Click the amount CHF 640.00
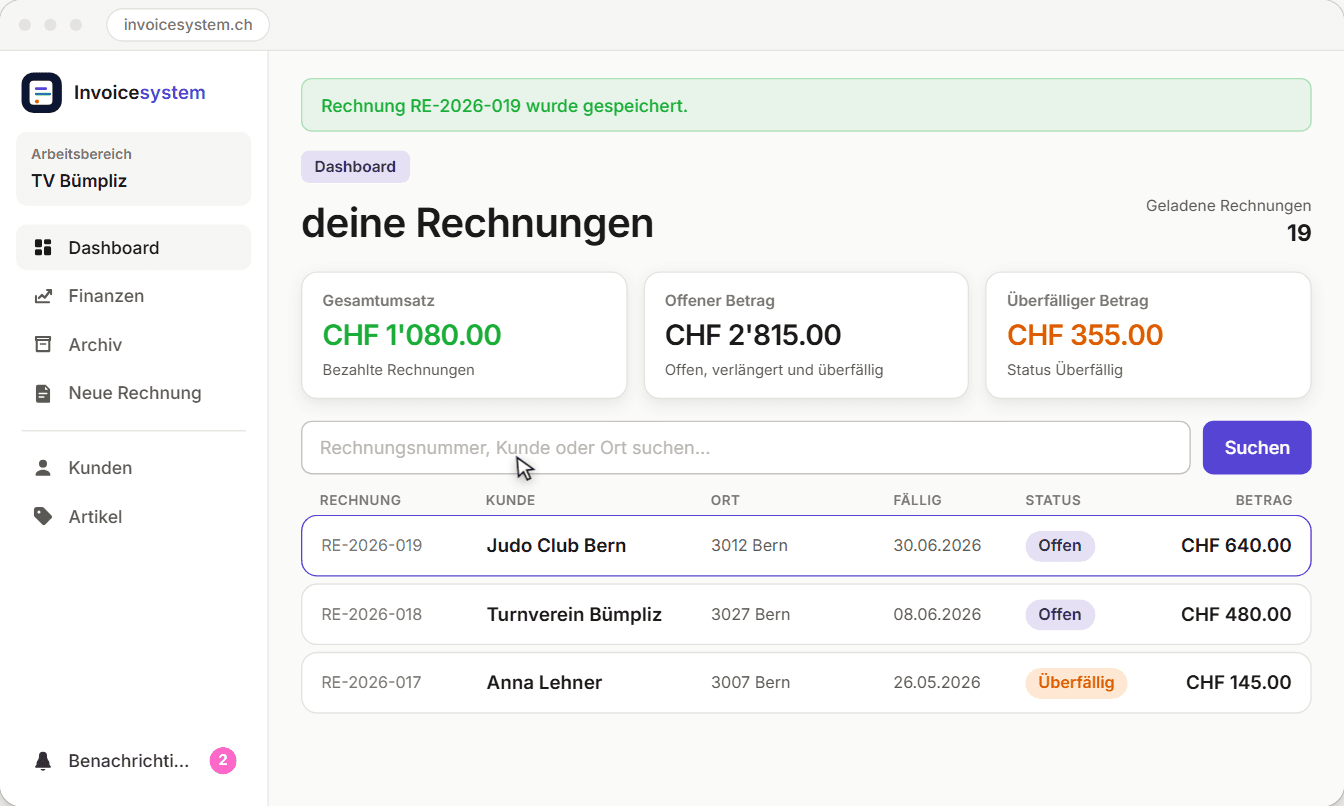Screen dimensions: 1344x806 [1236, 546]
